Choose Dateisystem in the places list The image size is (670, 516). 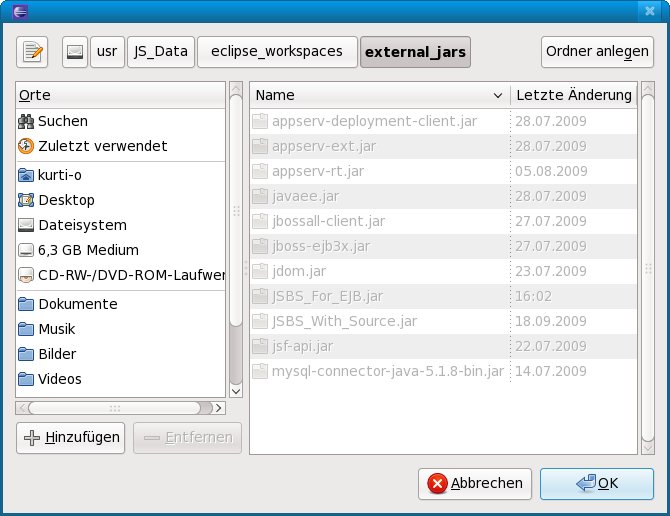point(82,225)
